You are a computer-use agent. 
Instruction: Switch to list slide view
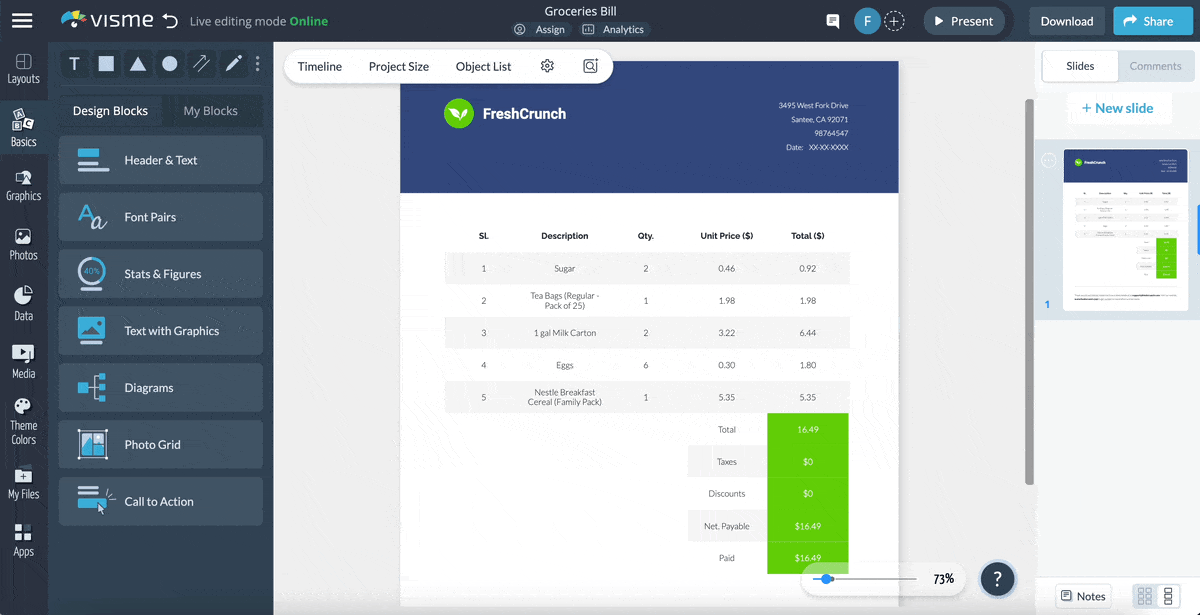coord(1168,596)
